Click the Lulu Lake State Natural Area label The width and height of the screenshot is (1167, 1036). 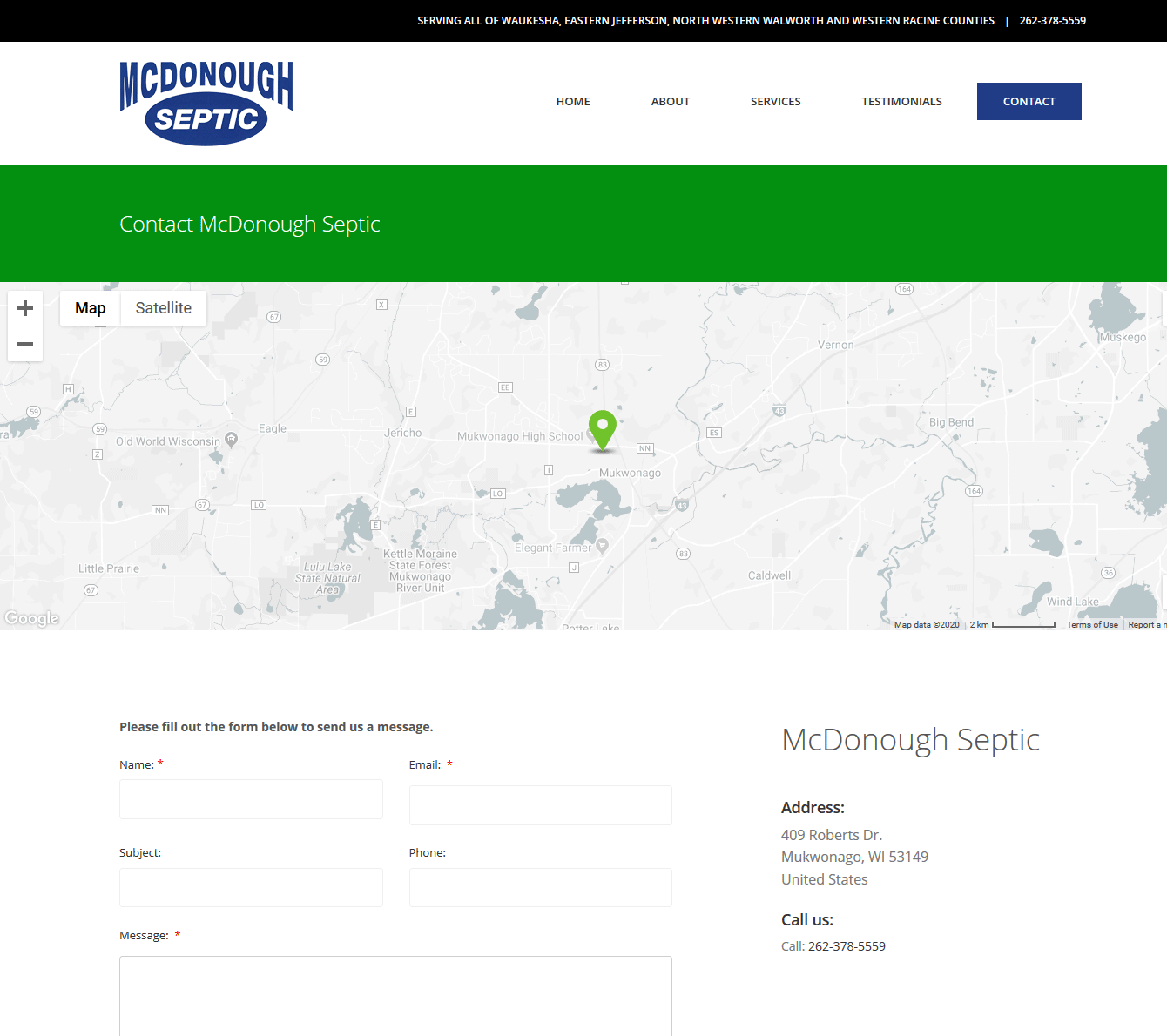tap(327, 578)
